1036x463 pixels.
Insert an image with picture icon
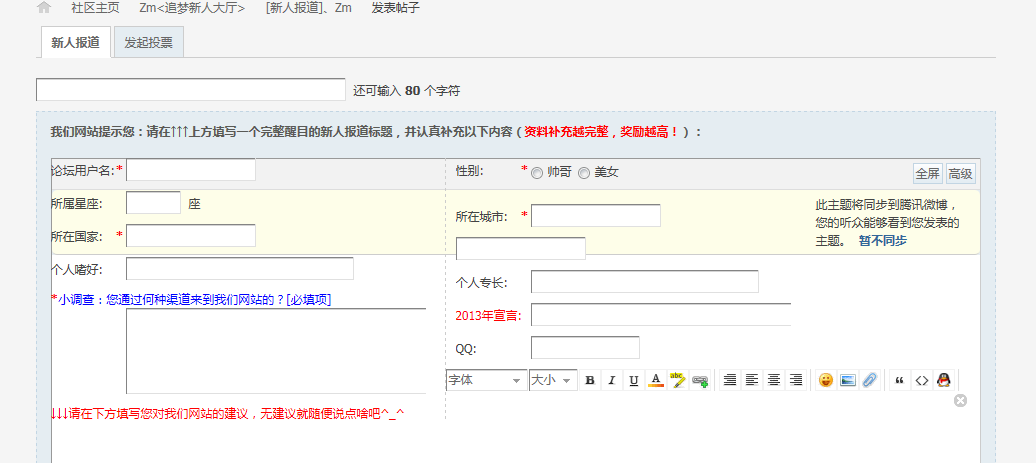point(848,380)
